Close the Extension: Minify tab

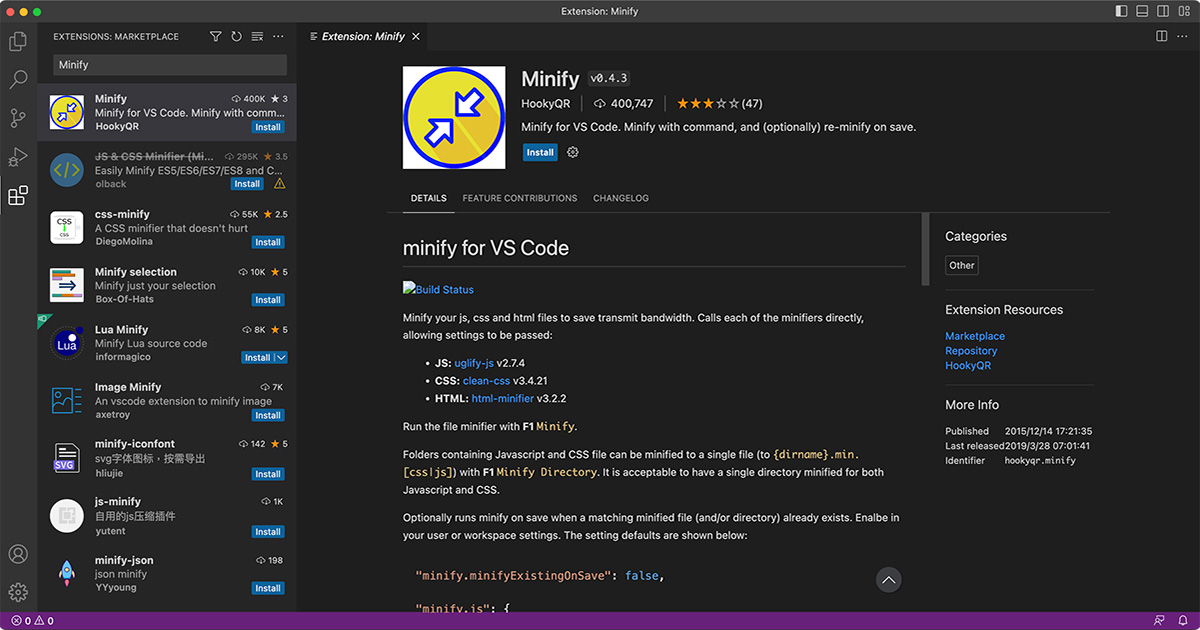pyautogui.click(x=416, y=36)
